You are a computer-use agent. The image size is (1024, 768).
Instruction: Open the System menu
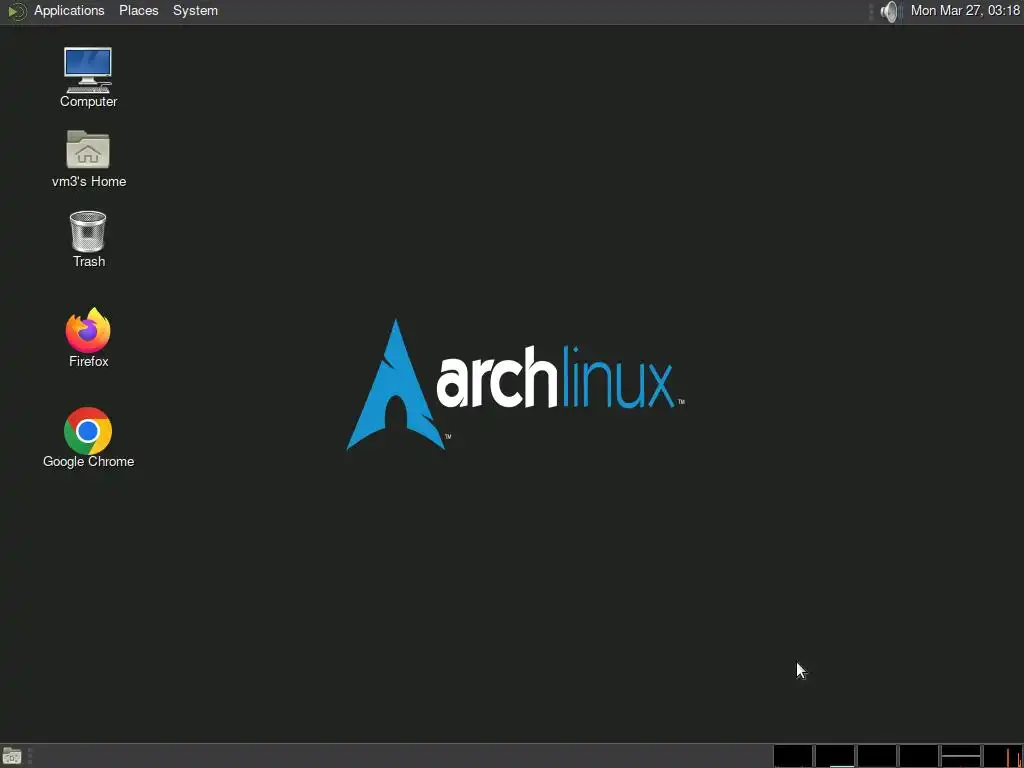coord(195,11)
